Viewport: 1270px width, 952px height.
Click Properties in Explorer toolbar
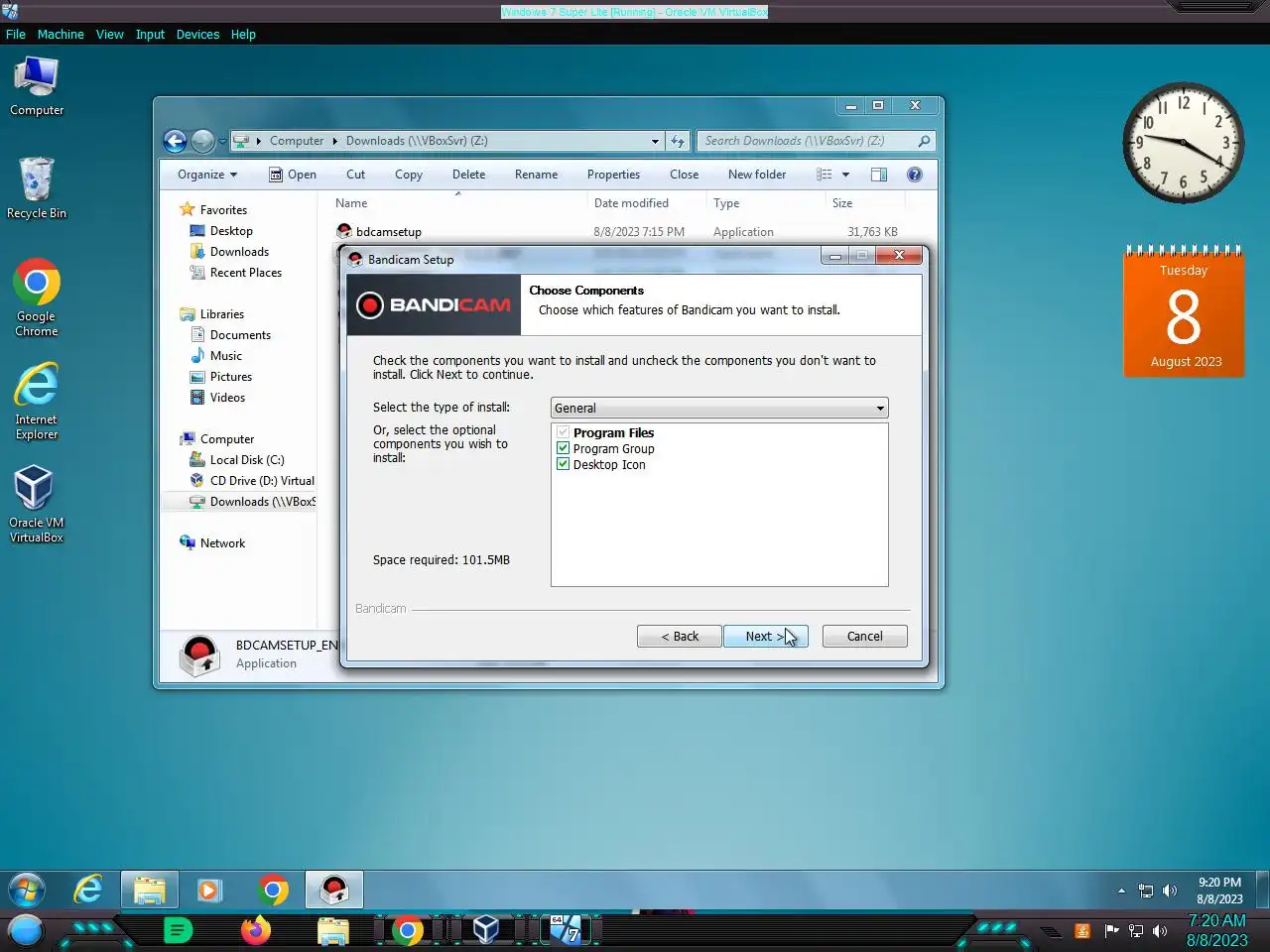pos(613,175)
